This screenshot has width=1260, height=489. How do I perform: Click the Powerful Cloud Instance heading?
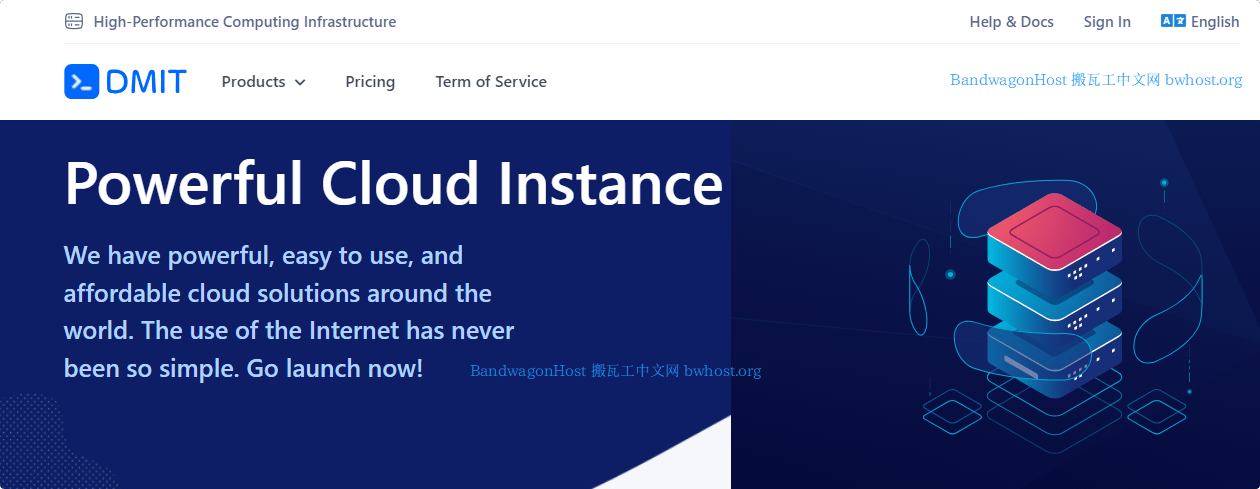click(393, 184)
